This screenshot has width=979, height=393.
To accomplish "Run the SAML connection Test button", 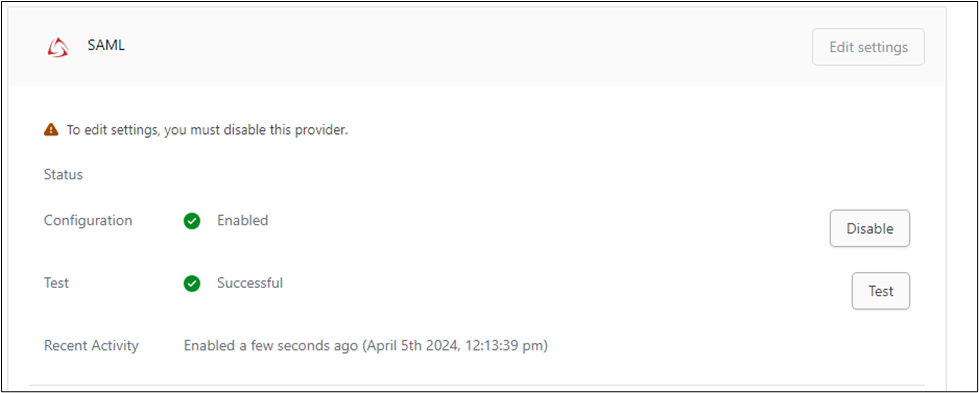I will click(880, 291).
